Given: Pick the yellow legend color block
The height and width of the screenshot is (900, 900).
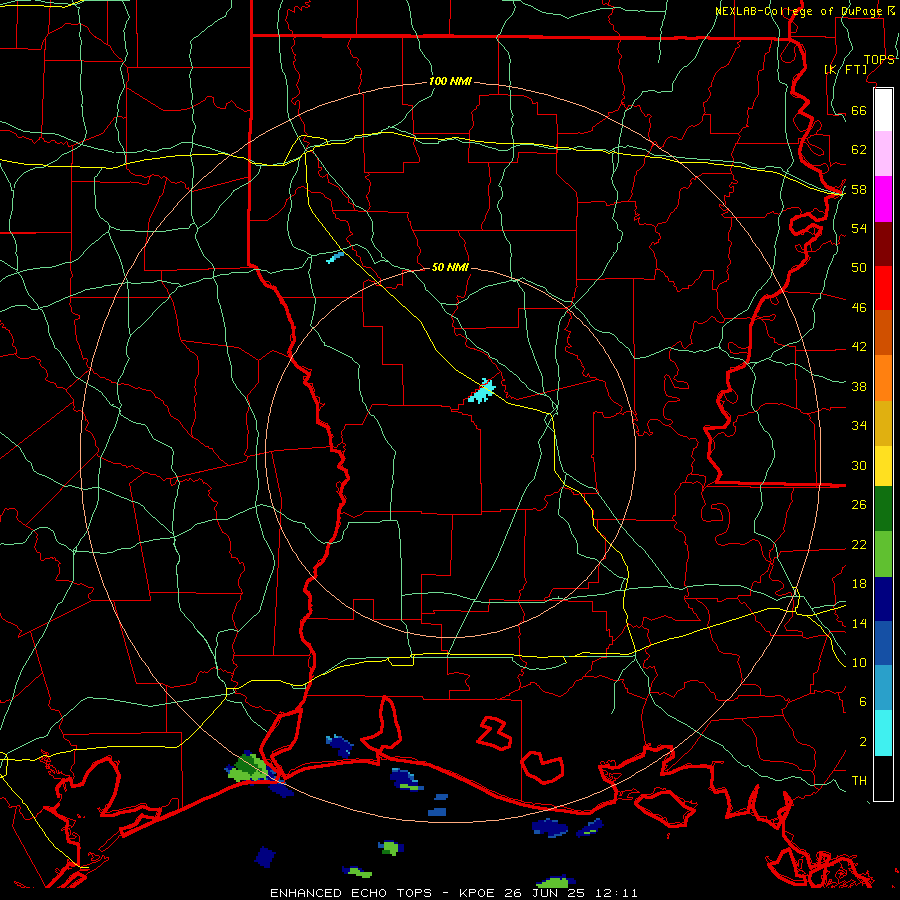Looking at the screenshot, I should coord(883,466).
